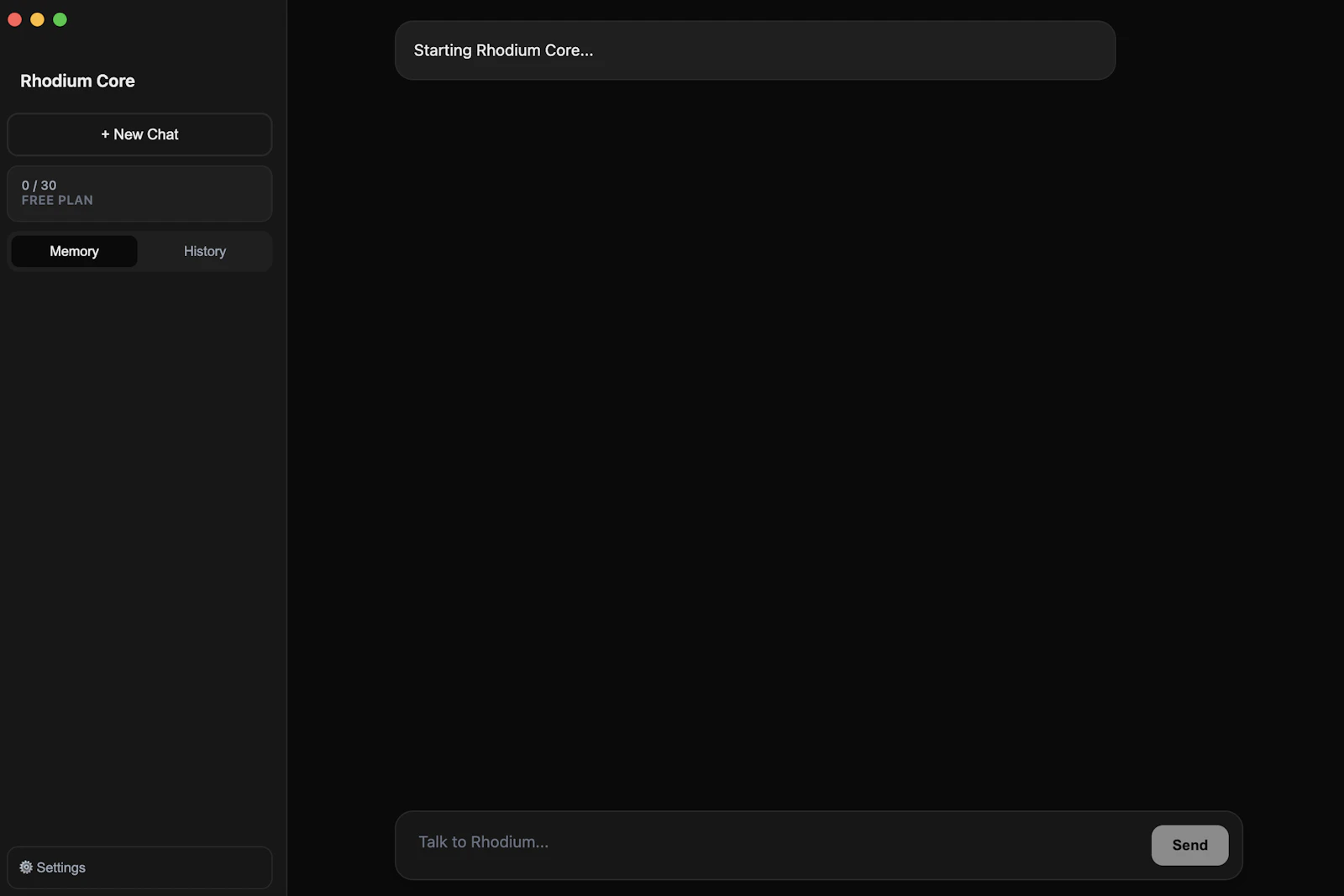The width and height of the screenshot is (1344, 896).
Task: Open the History tab
Action: (x=205, y=251)
